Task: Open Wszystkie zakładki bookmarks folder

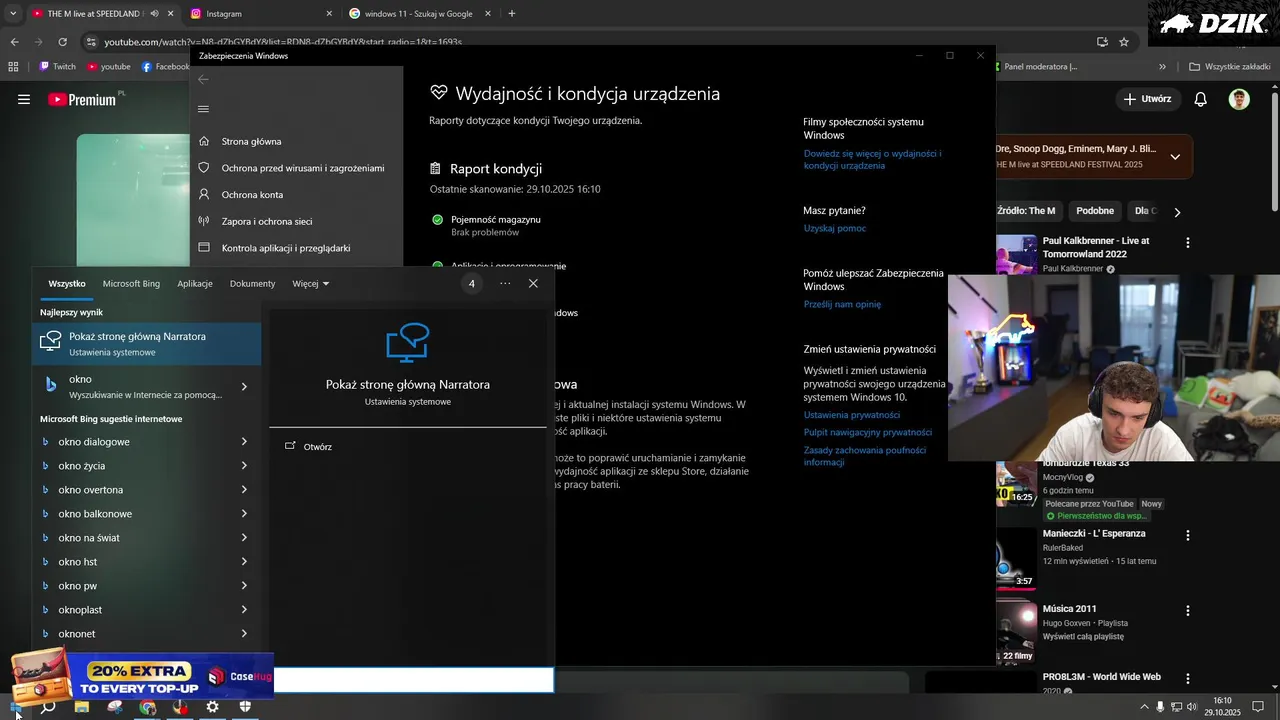Action: pyautogui.click(x=1229, y=67)
